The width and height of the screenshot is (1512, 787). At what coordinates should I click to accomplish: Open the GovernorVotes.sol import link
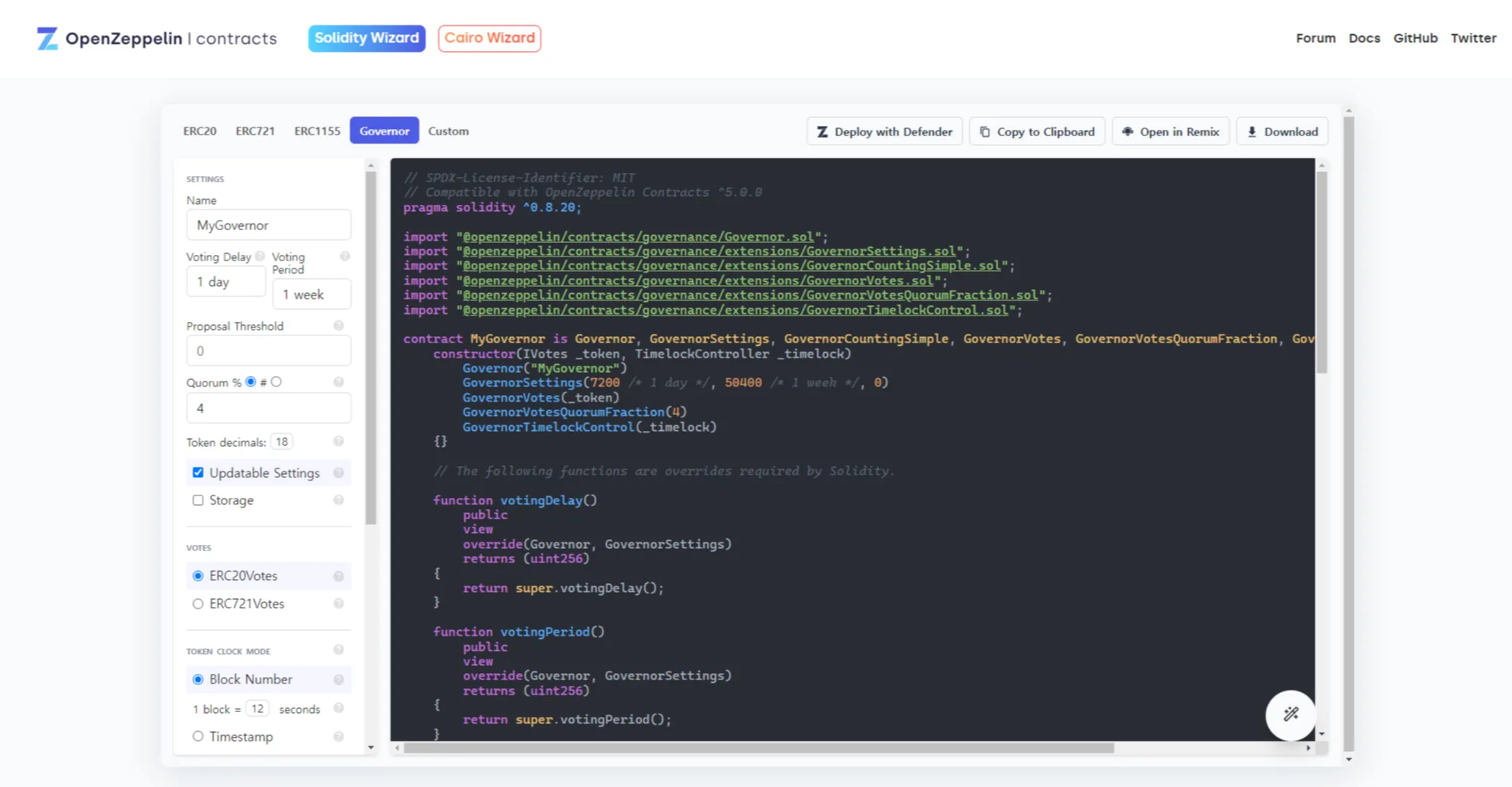pyautogui.click(x=698, y=280)
